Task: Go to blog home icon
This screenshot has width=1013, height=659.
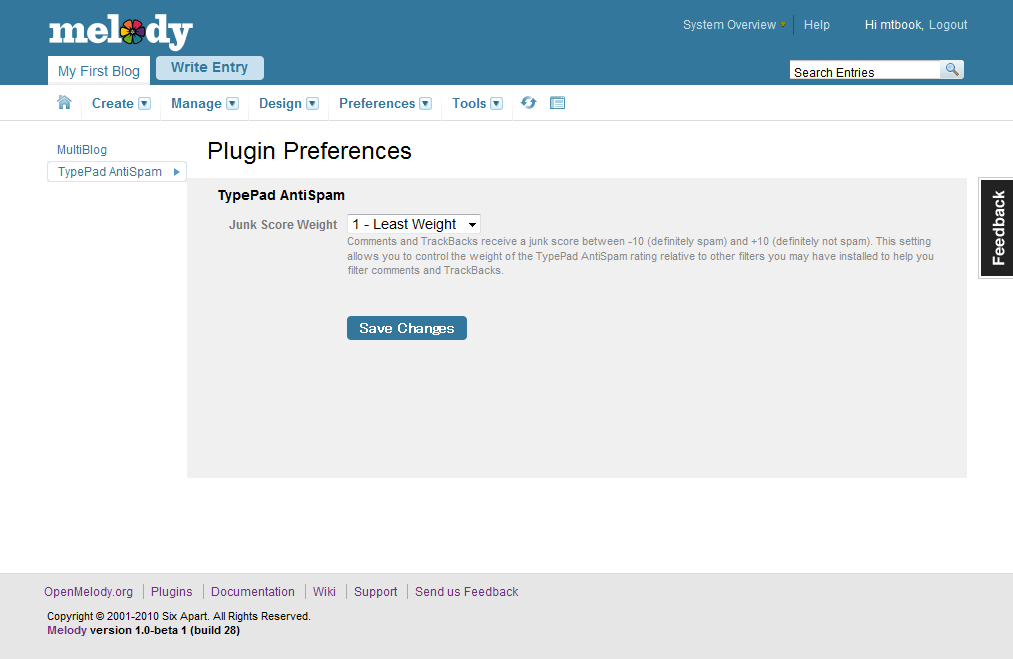Action: click(x=64, y=103)
